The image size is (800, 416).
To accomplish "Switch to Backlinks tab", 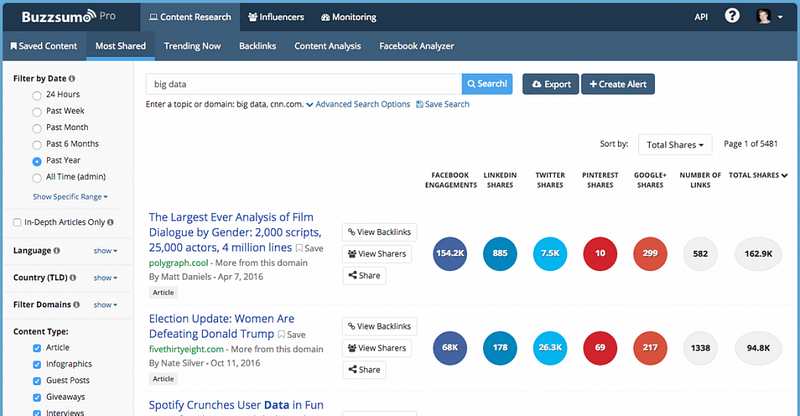I will click(x=258, y=46).
